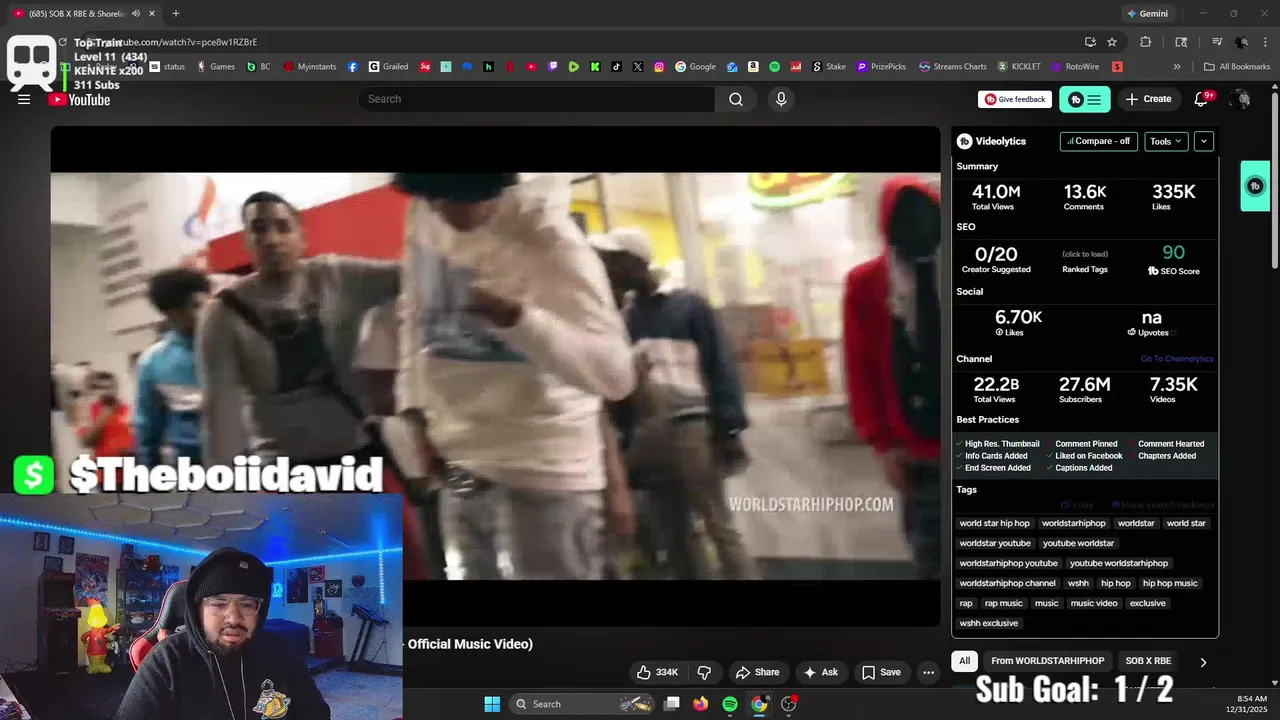The image size is (1280, 720).
Task: Start voice search with the microphone icon
Action: 781,99
